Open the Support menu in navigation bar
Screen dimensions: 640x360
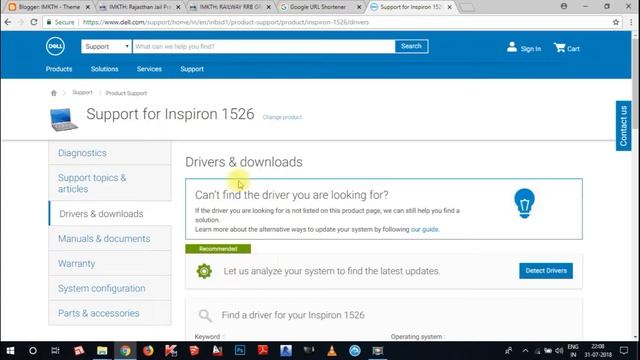coord(192,69)
